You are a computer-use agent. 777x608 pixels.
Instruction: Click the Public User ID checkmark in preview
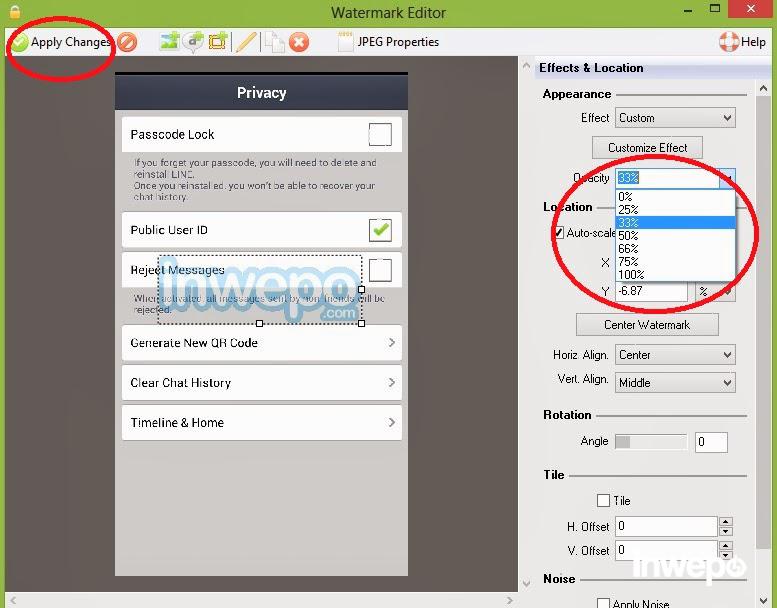380,230
